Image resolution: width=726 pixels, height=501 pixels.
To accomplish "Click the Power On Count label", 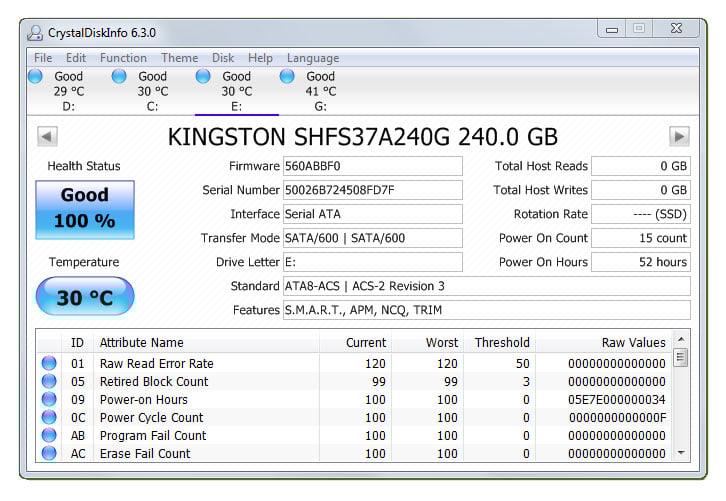I will click(x=543, y=238).
